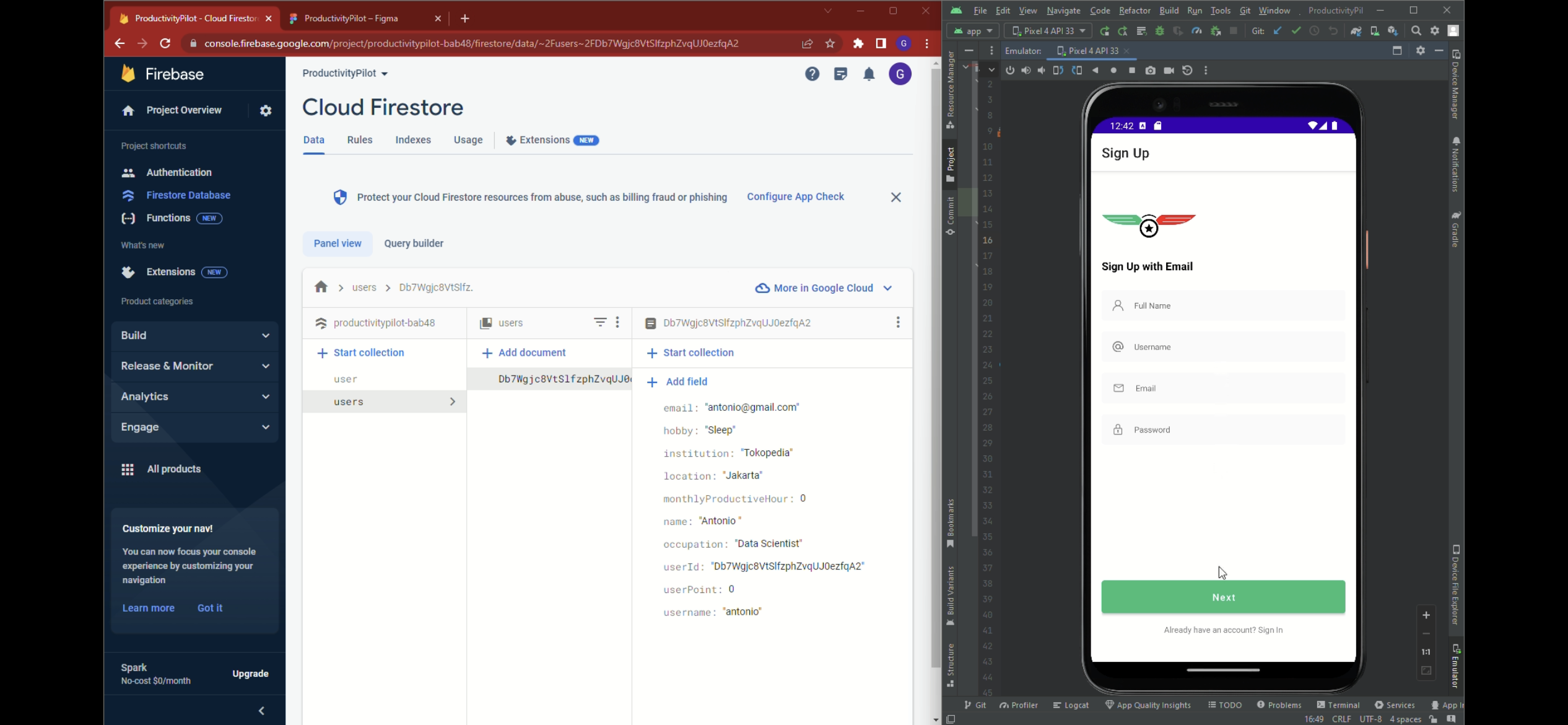
Task: Open document three-dot options menu
Action: click(x=898, y=322)
